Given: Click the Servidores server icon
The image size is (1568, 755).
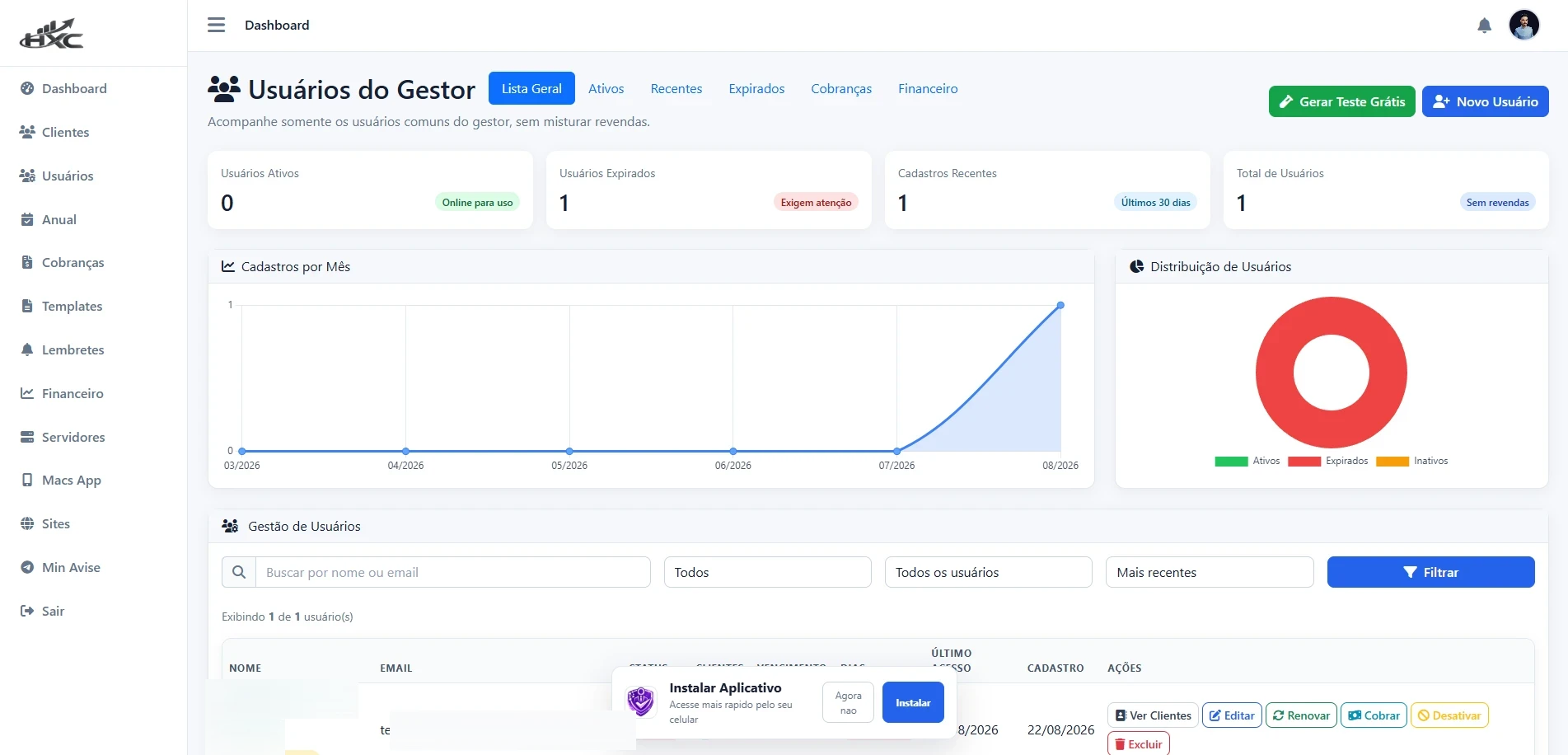Looking at the screenshot, I should (x=27, y=437).
